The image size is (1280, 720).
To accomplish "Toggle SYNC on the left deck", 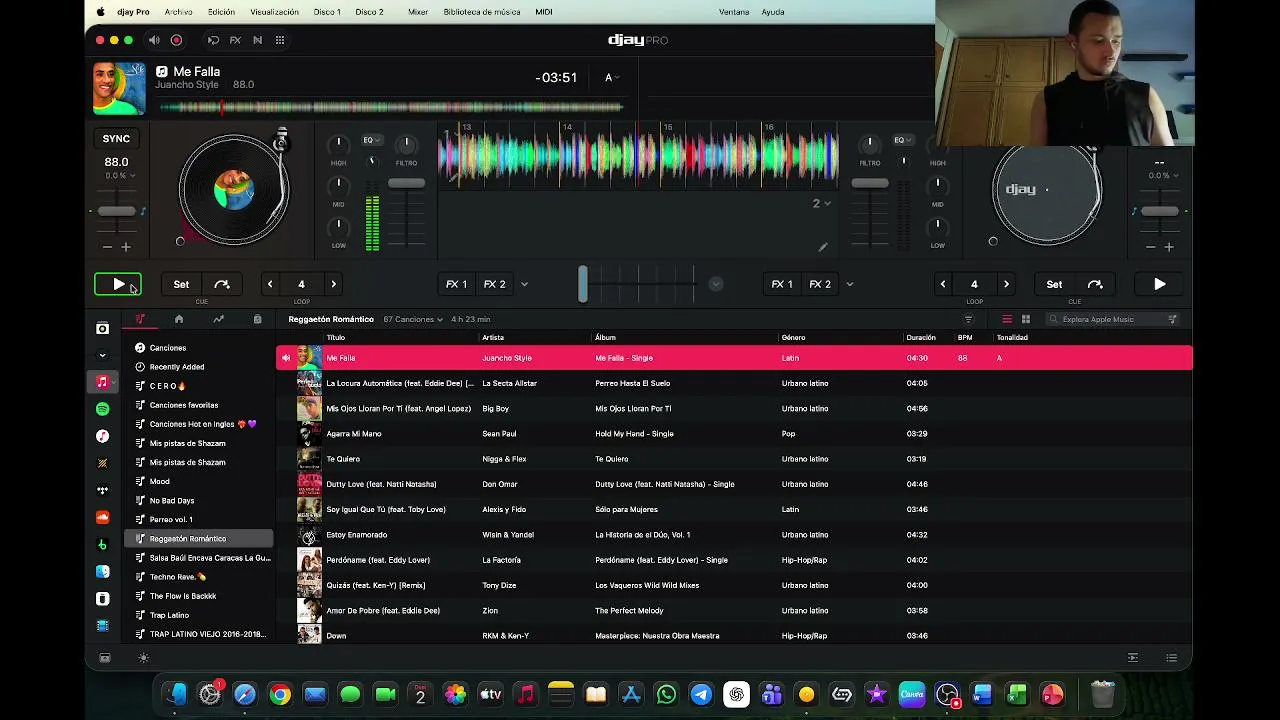I will 116,138.
